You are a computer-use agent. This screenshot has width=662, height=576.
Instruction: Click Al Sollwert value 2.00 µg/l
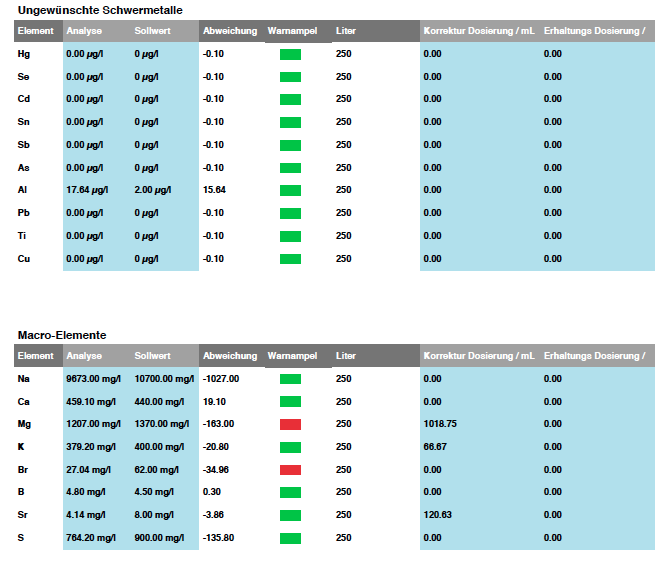(153, 190)
